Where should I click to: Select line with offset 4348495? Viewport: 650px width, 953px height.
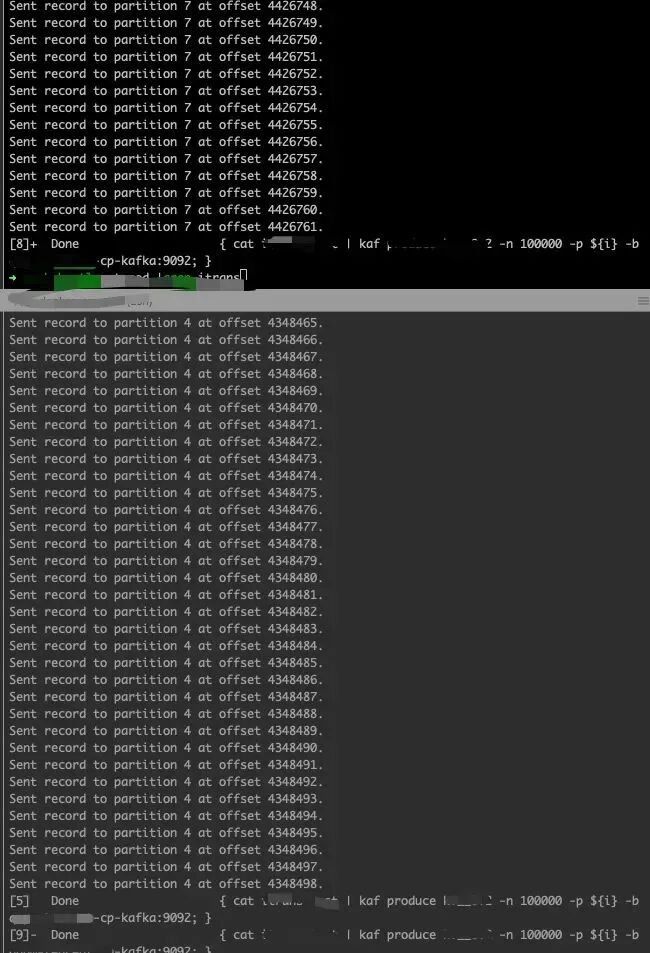coord(166,834)
